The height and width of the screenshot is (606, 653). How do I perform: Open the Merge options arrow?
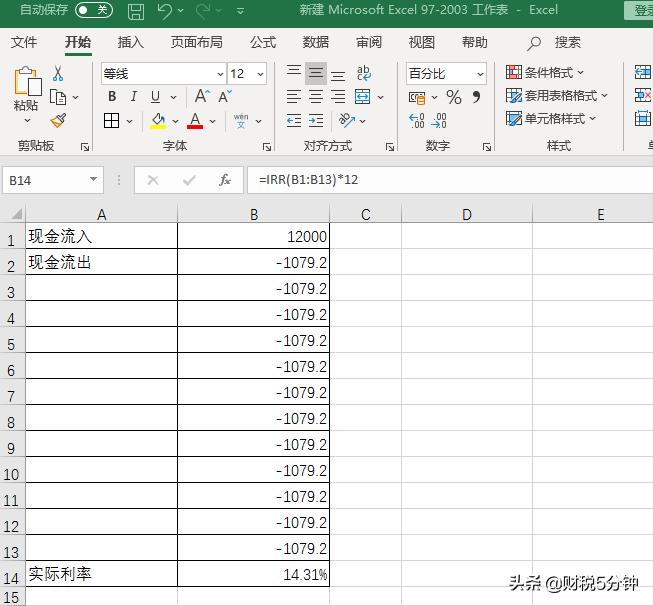(380, 97)
